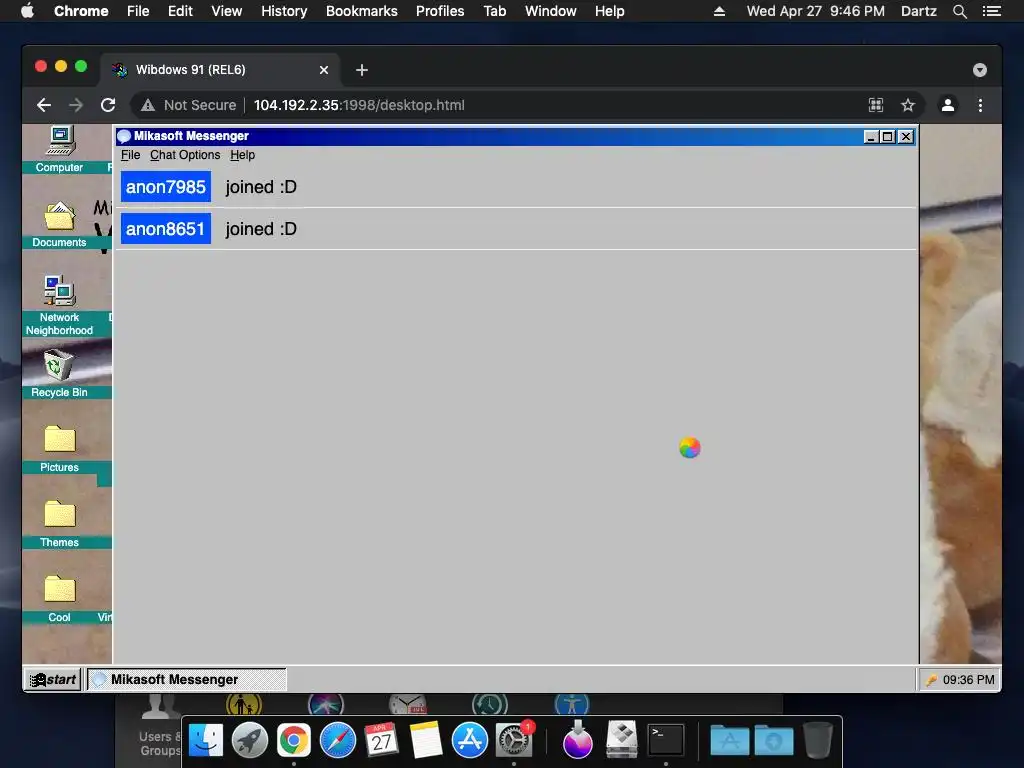Viewport: 1024px width, 768px height.
Task: Click the Chrome address bar URL
Action: coord(359,105)
